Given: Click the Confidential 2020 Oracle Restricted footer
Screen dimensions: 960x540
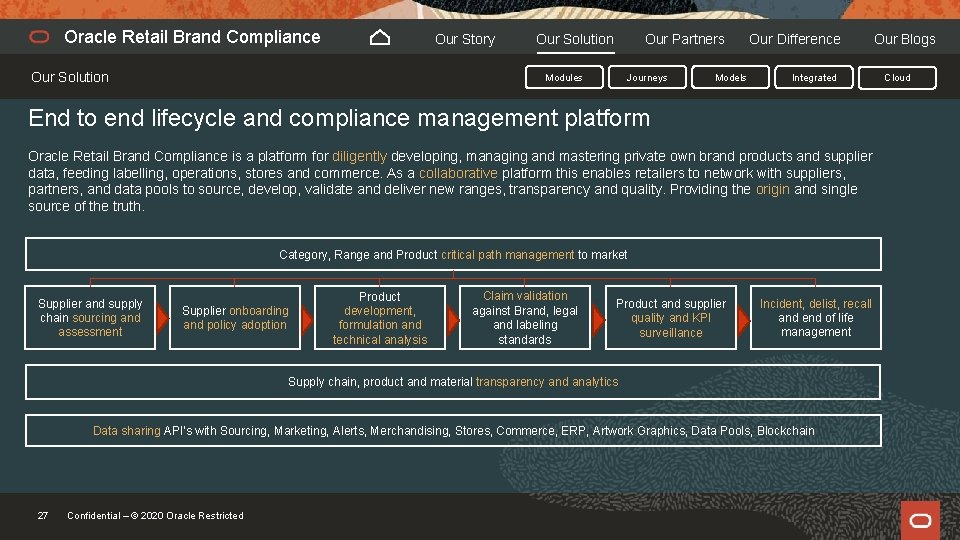Looking at the screenshot, I should pyautogui.click(x=156, y=516).
